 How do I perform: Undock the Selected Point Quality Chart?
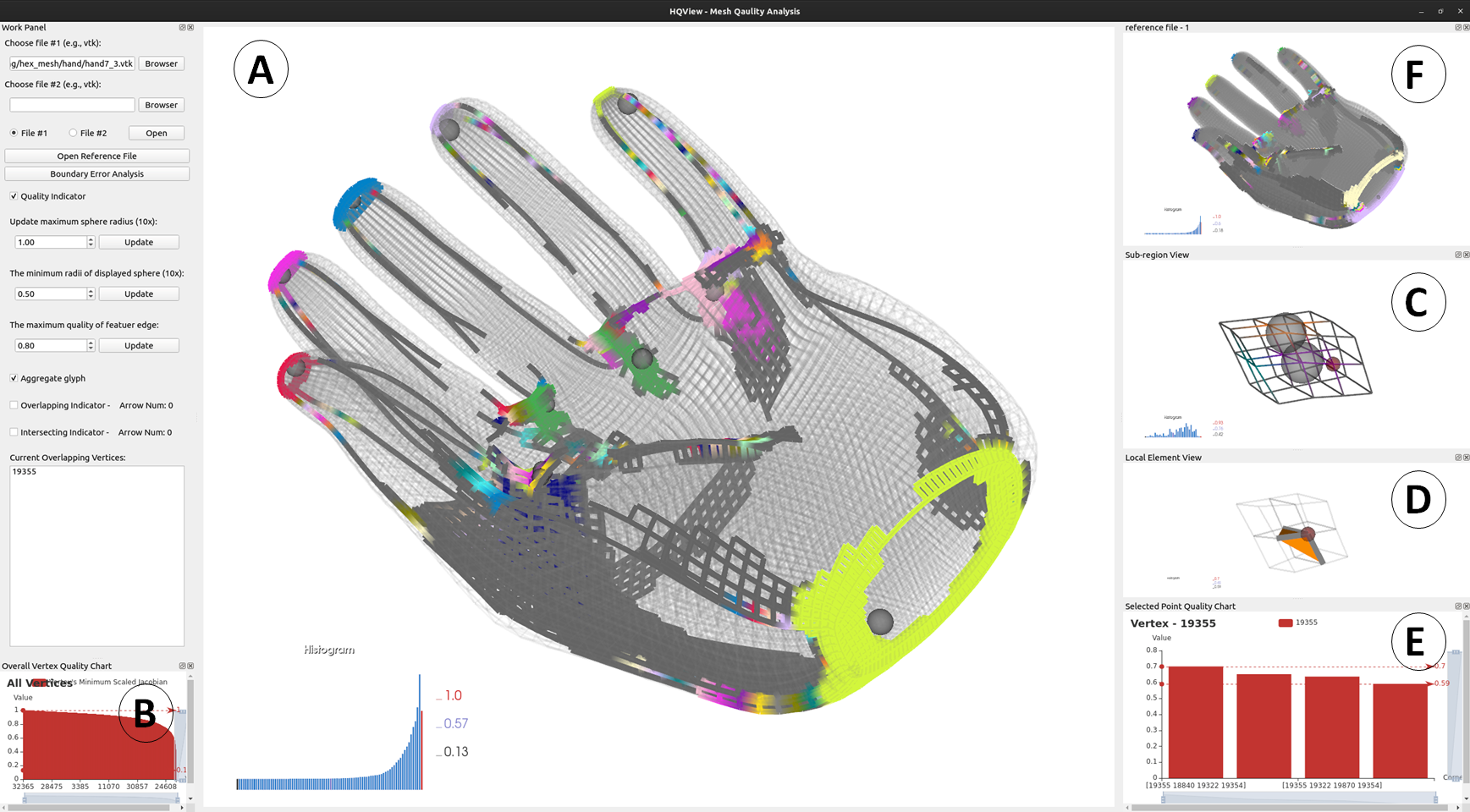(x=1457, y=606)
